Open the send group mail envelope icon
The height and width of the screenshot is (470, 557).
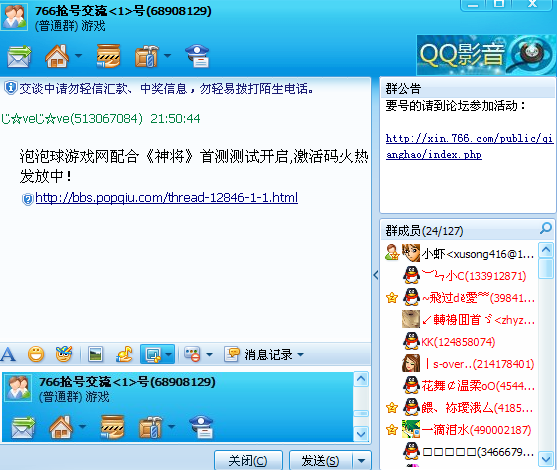tap(20, 56)
